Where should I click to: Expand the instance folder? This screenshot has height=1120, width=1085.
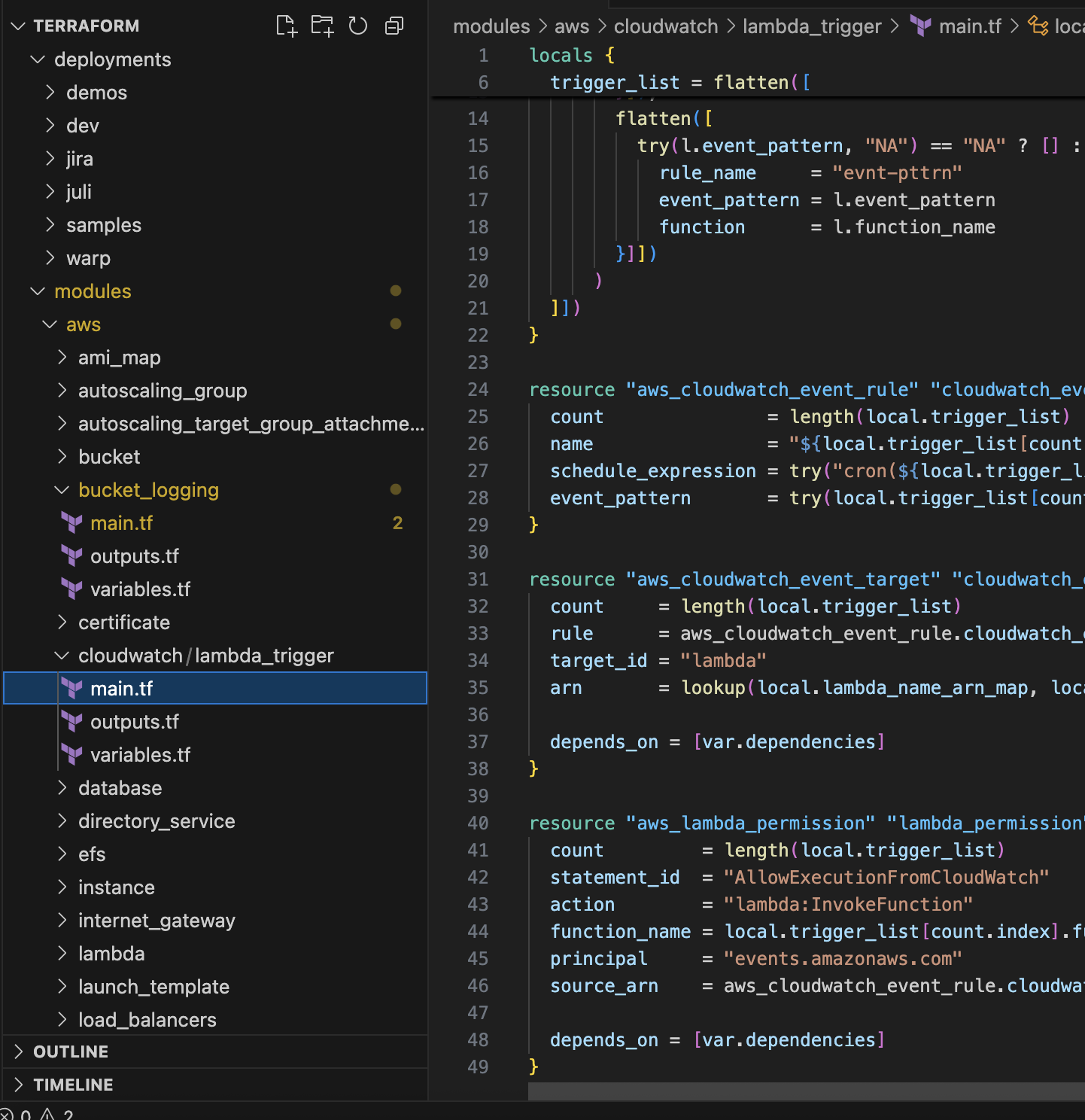point(62,887)
